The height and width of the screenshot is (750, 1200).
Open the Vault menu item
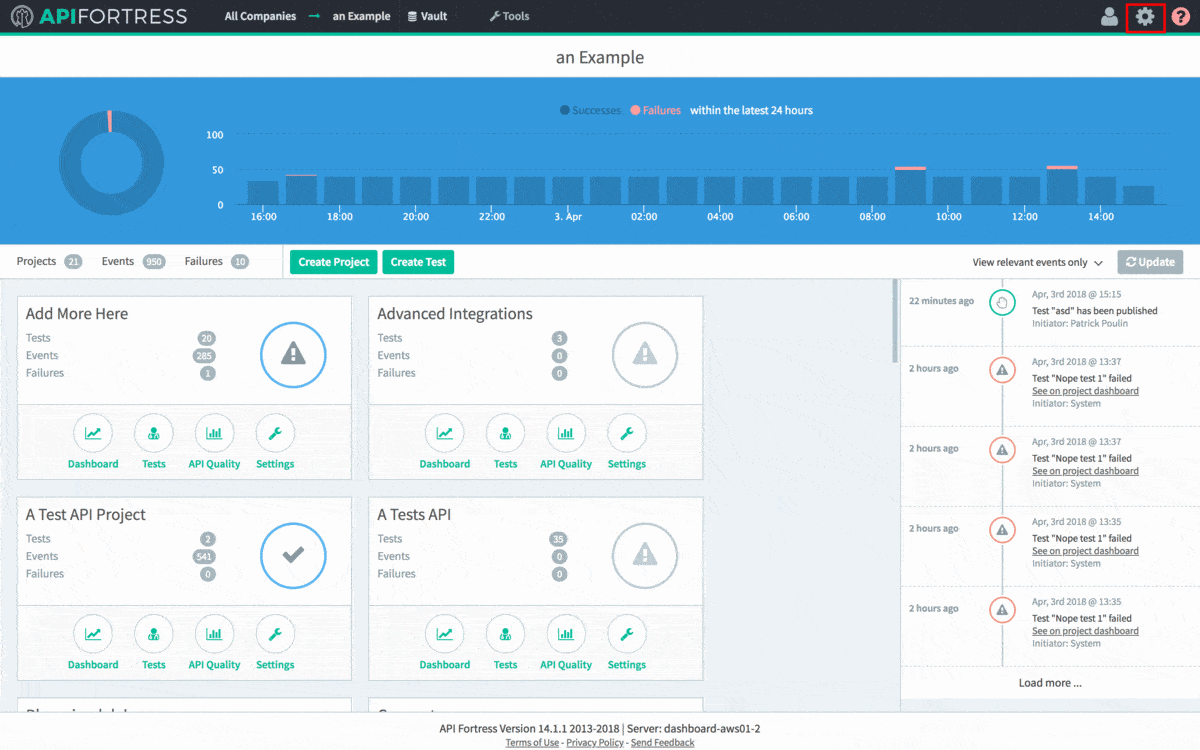[428, 17]
